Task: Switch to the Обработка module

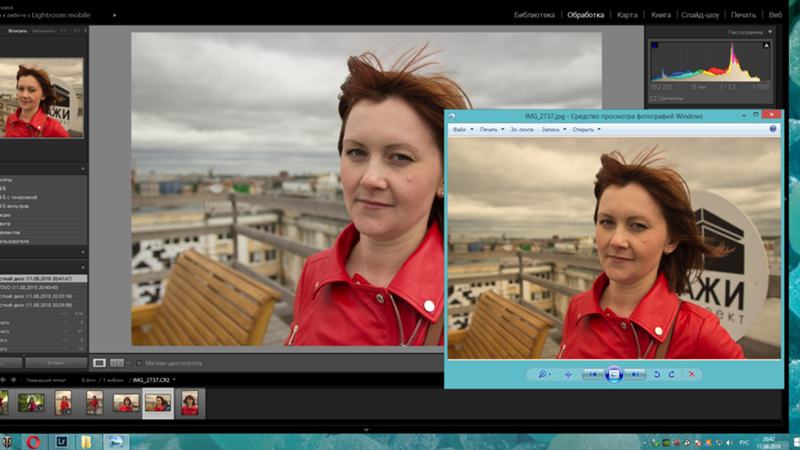Action: [x=585, y=15]
